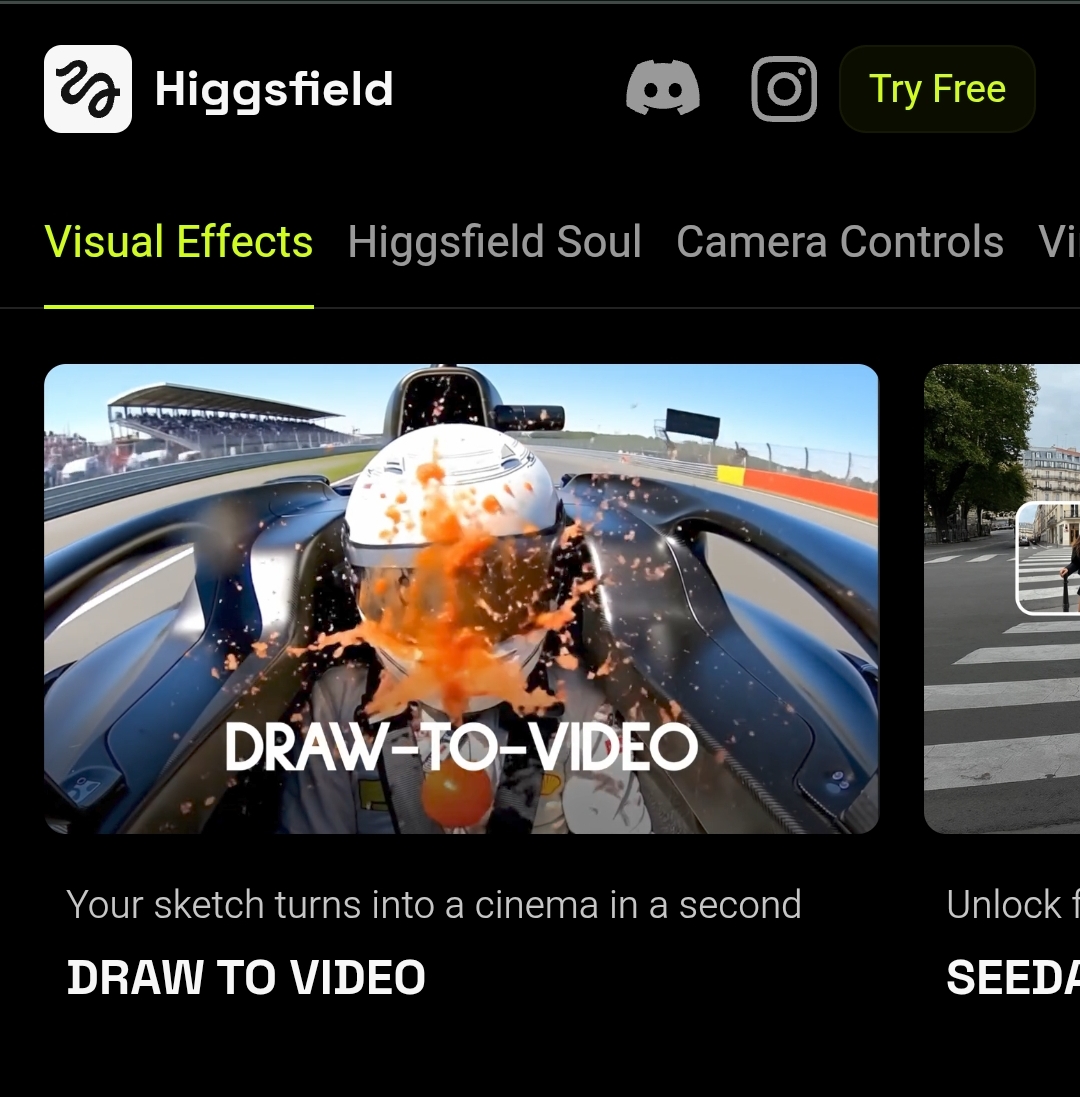The image size is (1080, 1097).
Task: Click the Higgsfield brand name text
Action: click(273, 90)
